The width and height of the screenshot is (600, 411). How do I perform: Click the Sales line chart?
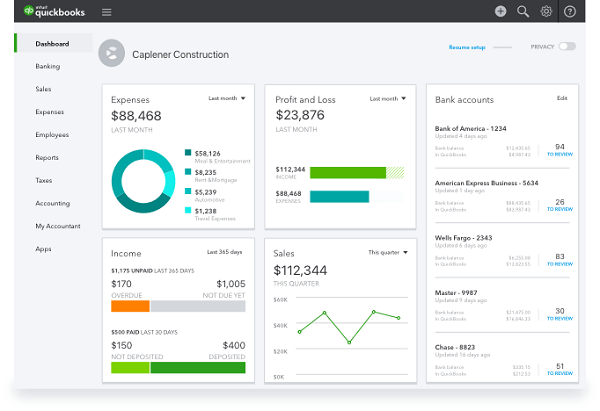tap(349, 327)
